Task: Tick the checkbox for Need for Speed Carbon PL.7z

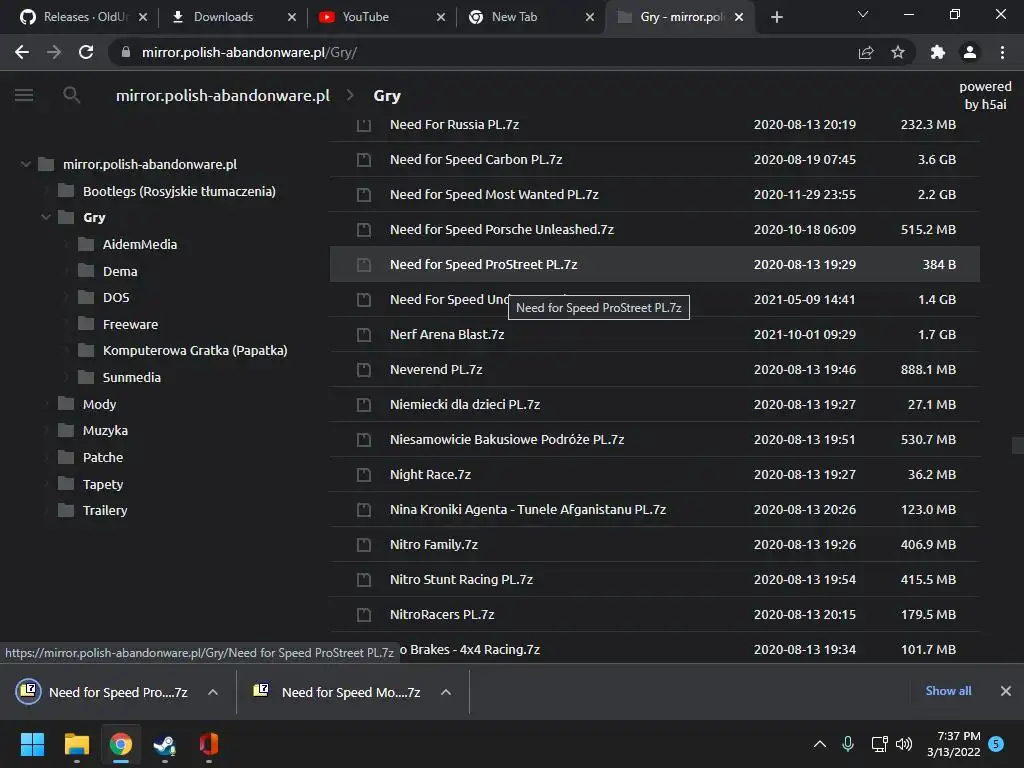Action: point(364,159)
